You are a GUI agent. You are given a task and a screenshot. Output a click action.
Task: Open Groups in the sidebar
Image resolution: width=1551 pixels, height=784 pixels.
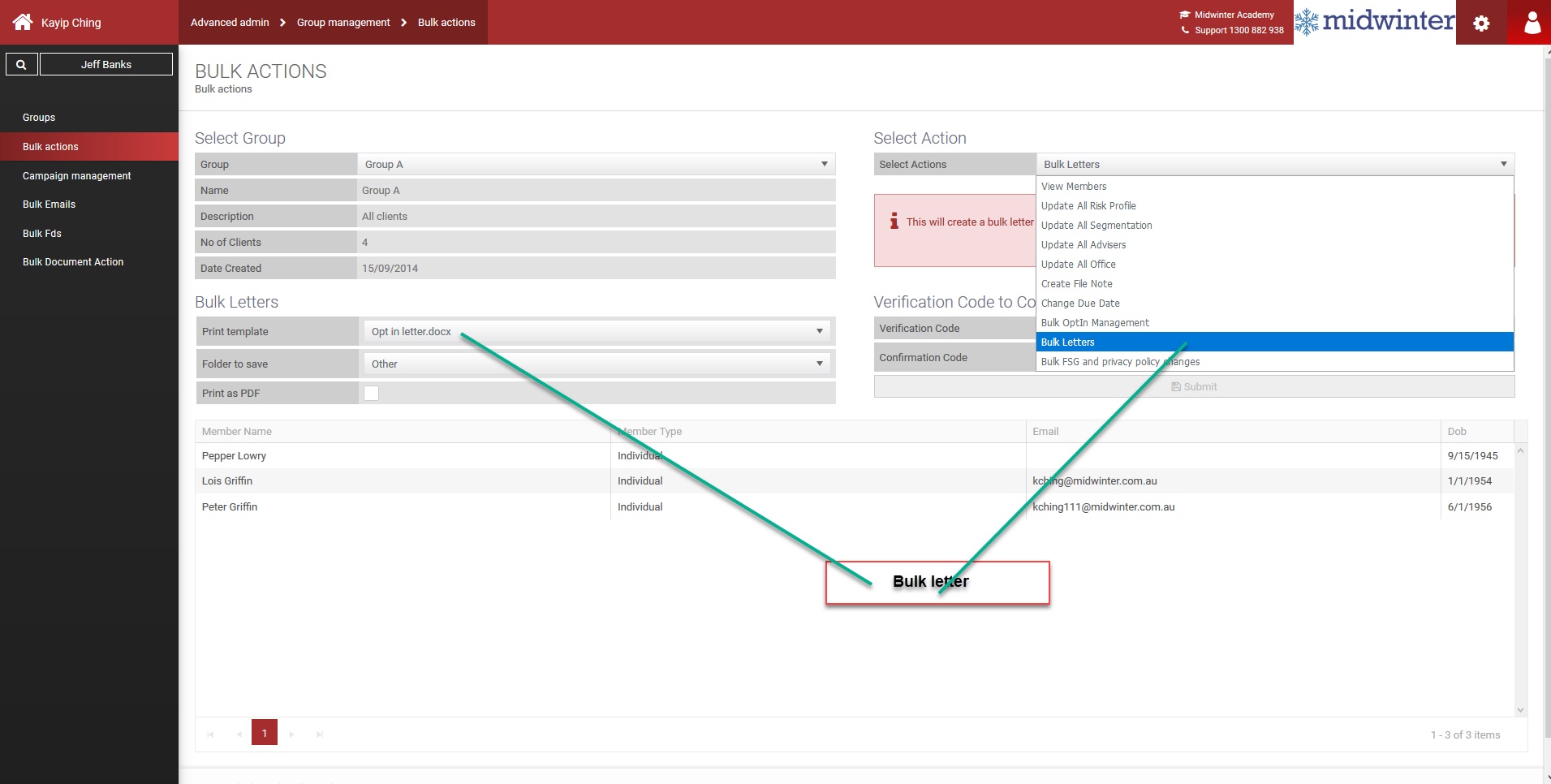click(x=39, y=118)
